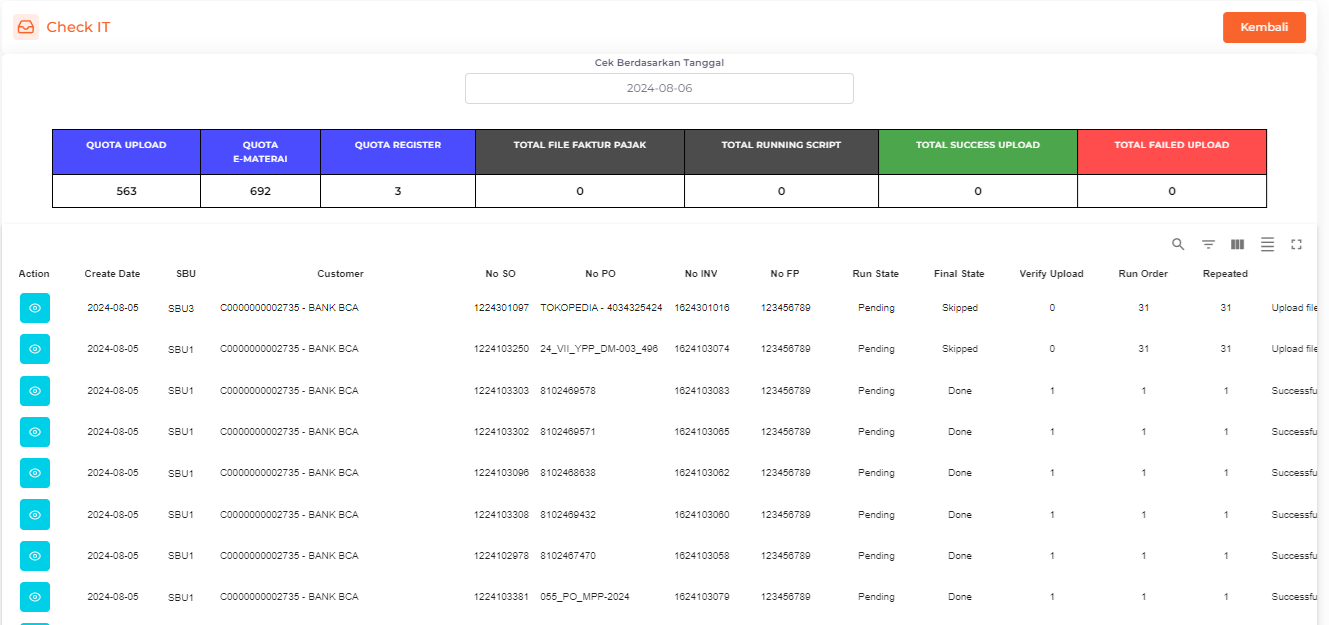Image resolution: width=1329 pixels, height=625 pixels.
Task: View details of TOKOPEDIA - 4034325424 row
Action: 34,308
